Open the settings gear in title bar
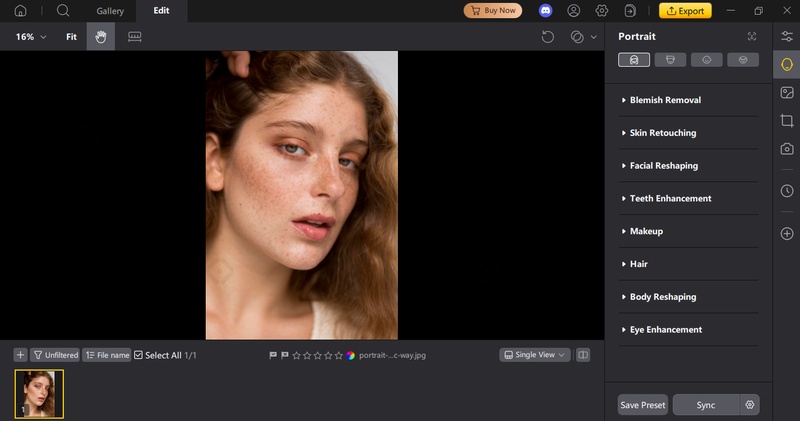 click(602, 11)
